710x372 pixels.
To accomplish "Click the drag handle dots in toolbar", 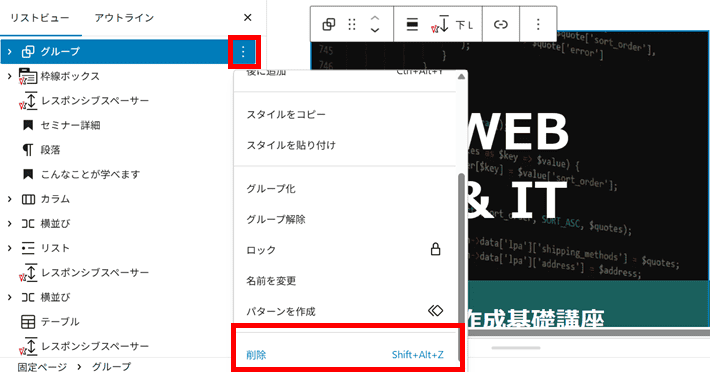I will click(x=352, y=24).
